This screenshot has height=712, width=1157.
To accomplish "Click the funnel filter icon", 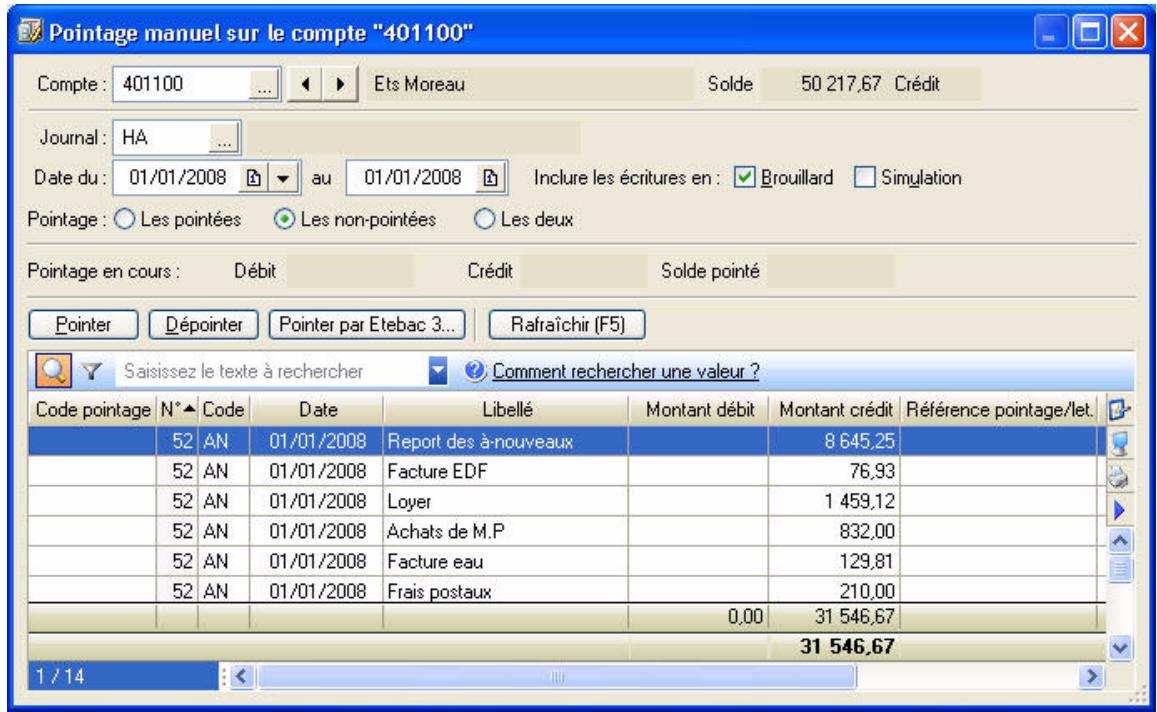I will 92,371.
